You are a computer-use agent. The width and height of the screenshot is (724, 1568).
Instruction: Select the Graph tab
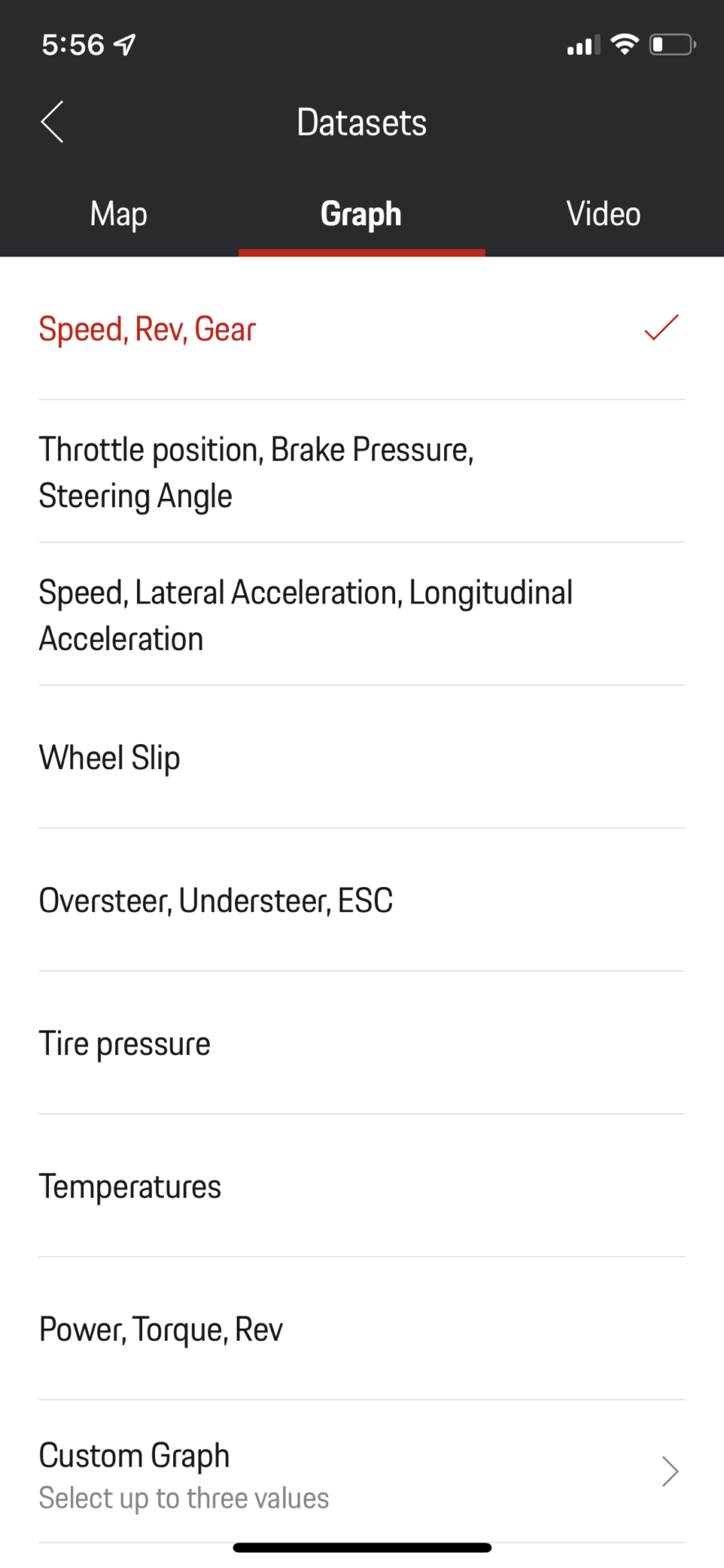click(x=361, y=214)
